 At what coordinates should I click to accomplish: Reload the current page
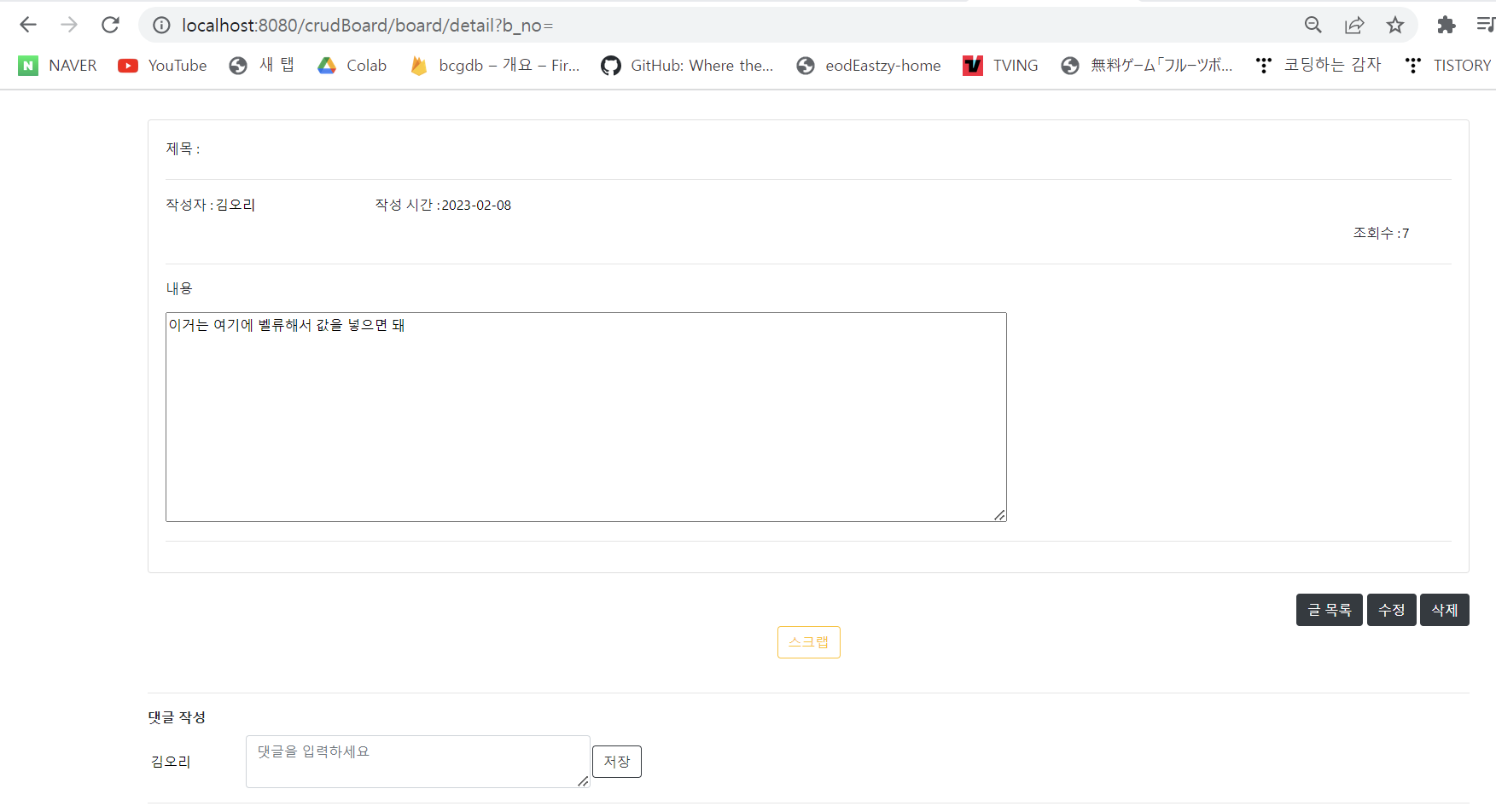point(110,25)
